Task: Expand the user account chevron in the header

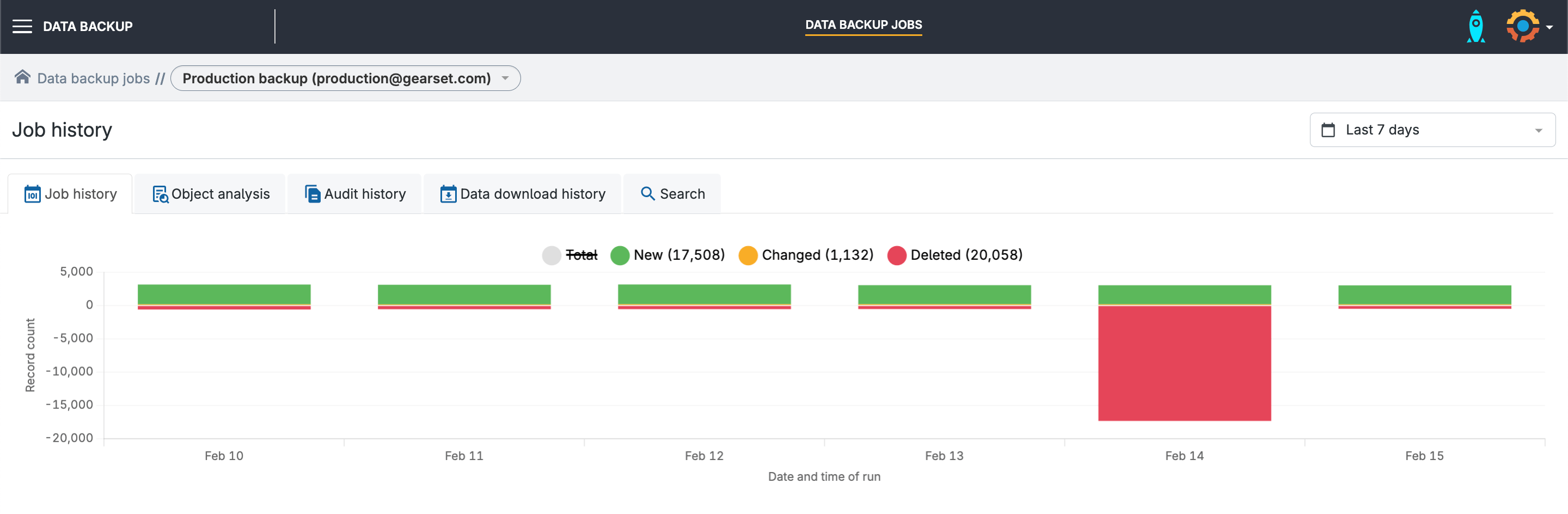Action: pyautogui.click(x=1551, y=26)
